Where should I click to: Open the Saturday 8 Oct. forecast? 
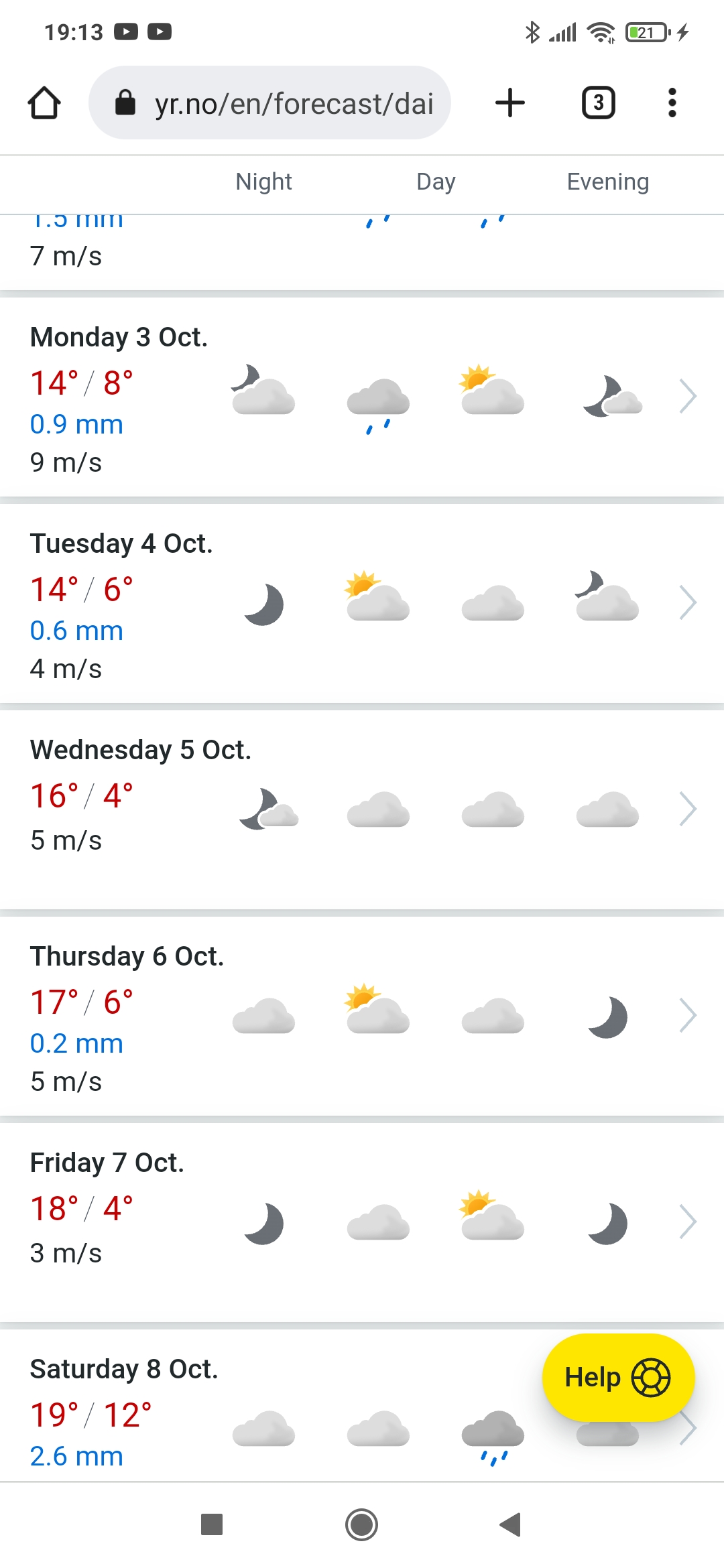point(124,1370)
